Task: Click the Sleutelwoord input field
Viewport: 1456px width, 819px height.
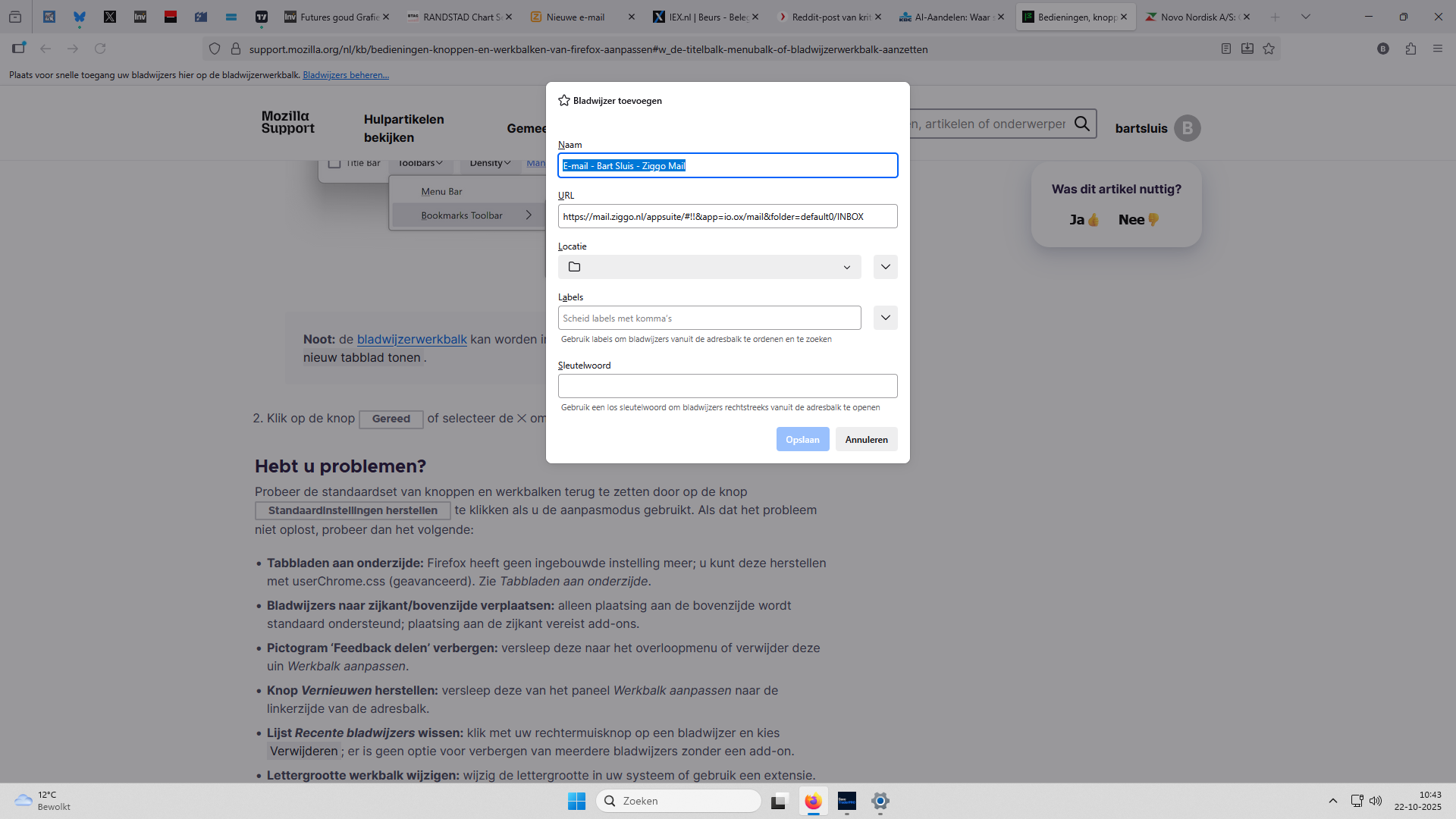Action: click(727, 386)
